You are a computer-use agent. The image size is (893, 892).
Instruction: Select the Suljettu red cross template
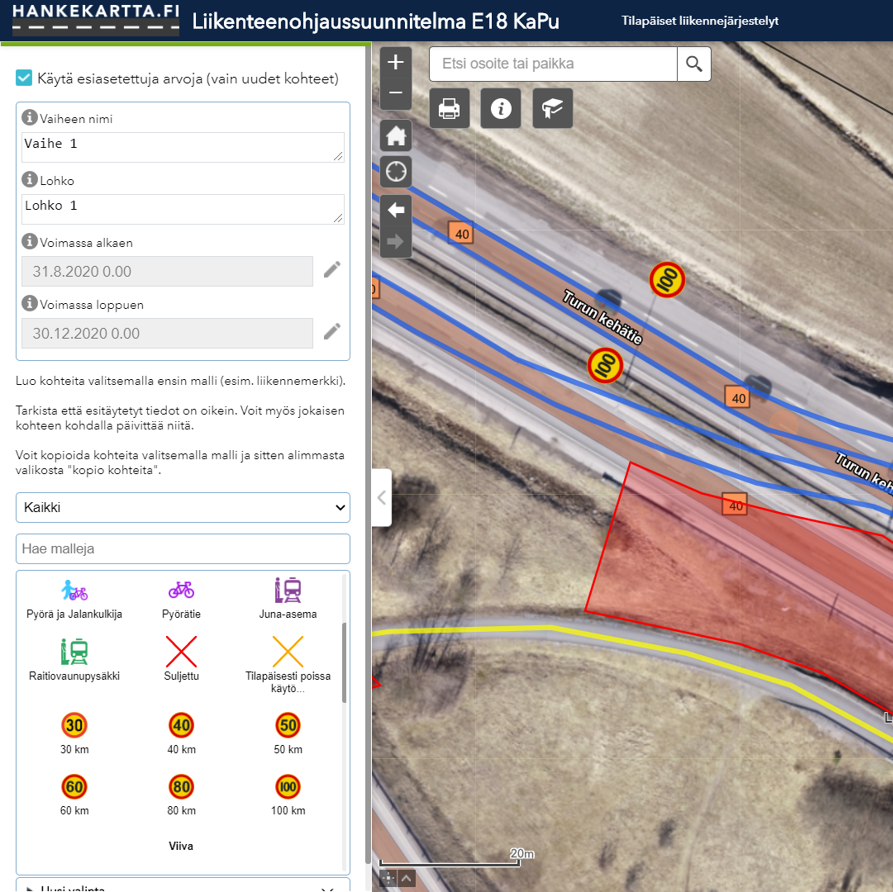(x=181, y=660)
